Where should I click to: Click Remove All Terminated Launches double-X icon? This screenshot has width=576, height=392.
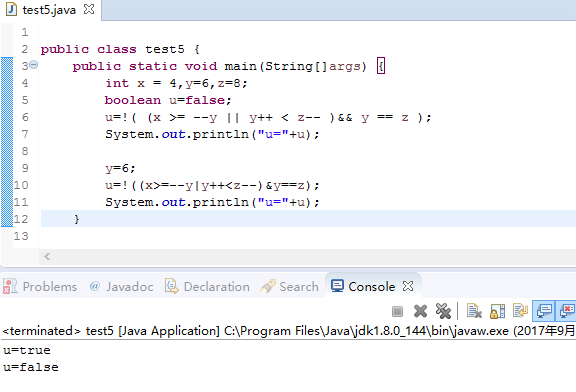coord(443,311)
